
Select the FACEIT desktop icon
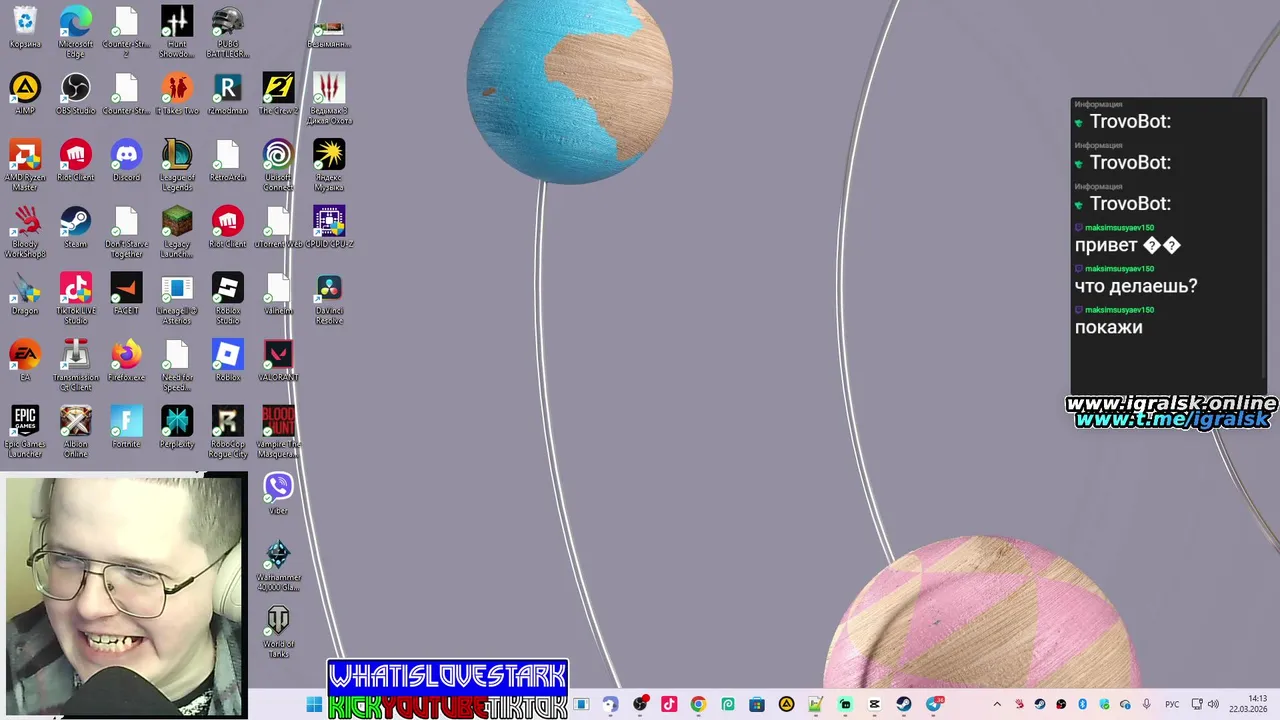pos(127,294)
